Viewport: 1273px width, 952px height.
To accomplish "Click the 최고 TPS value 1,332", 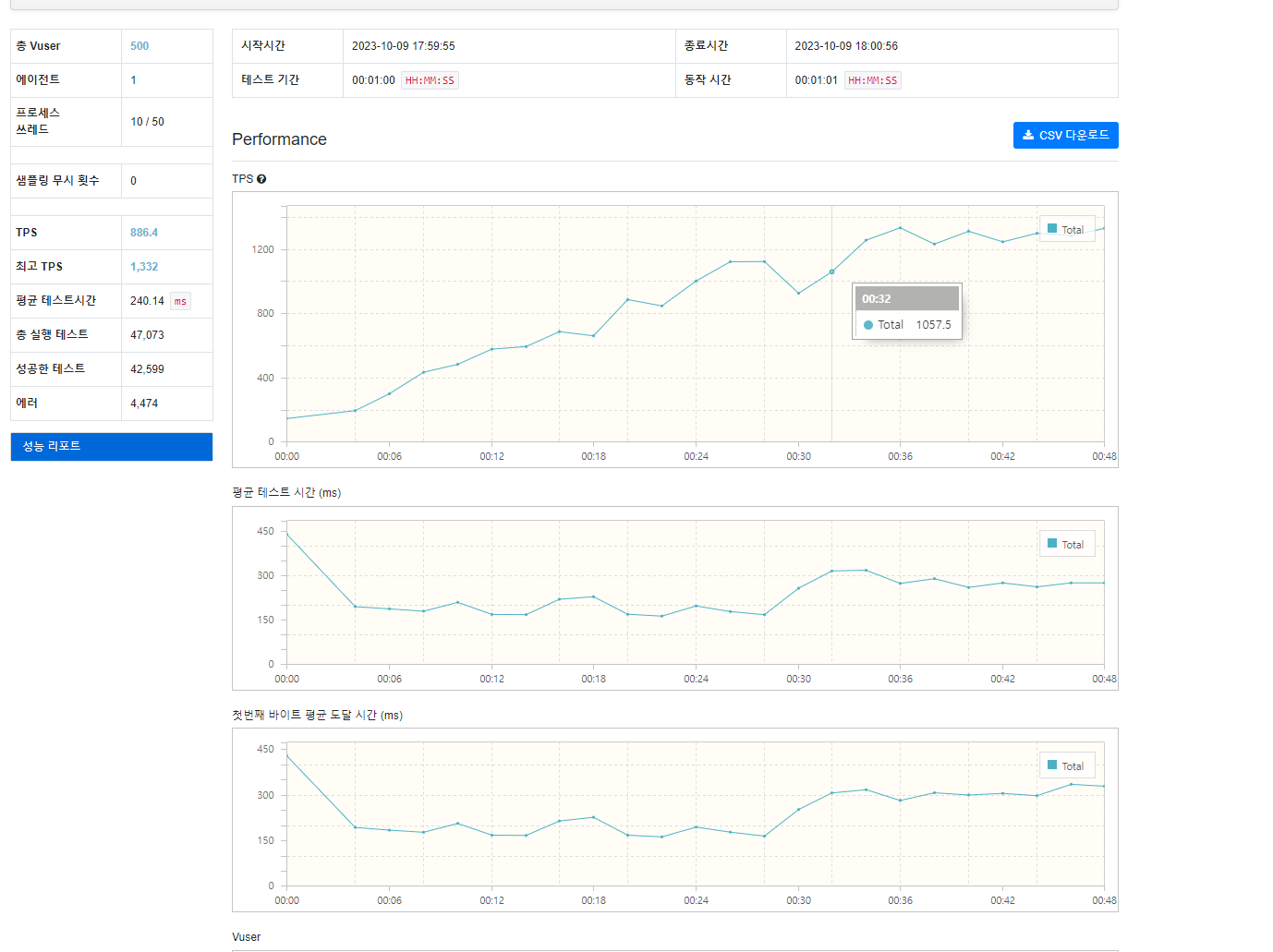I will [x=144, y=267].
